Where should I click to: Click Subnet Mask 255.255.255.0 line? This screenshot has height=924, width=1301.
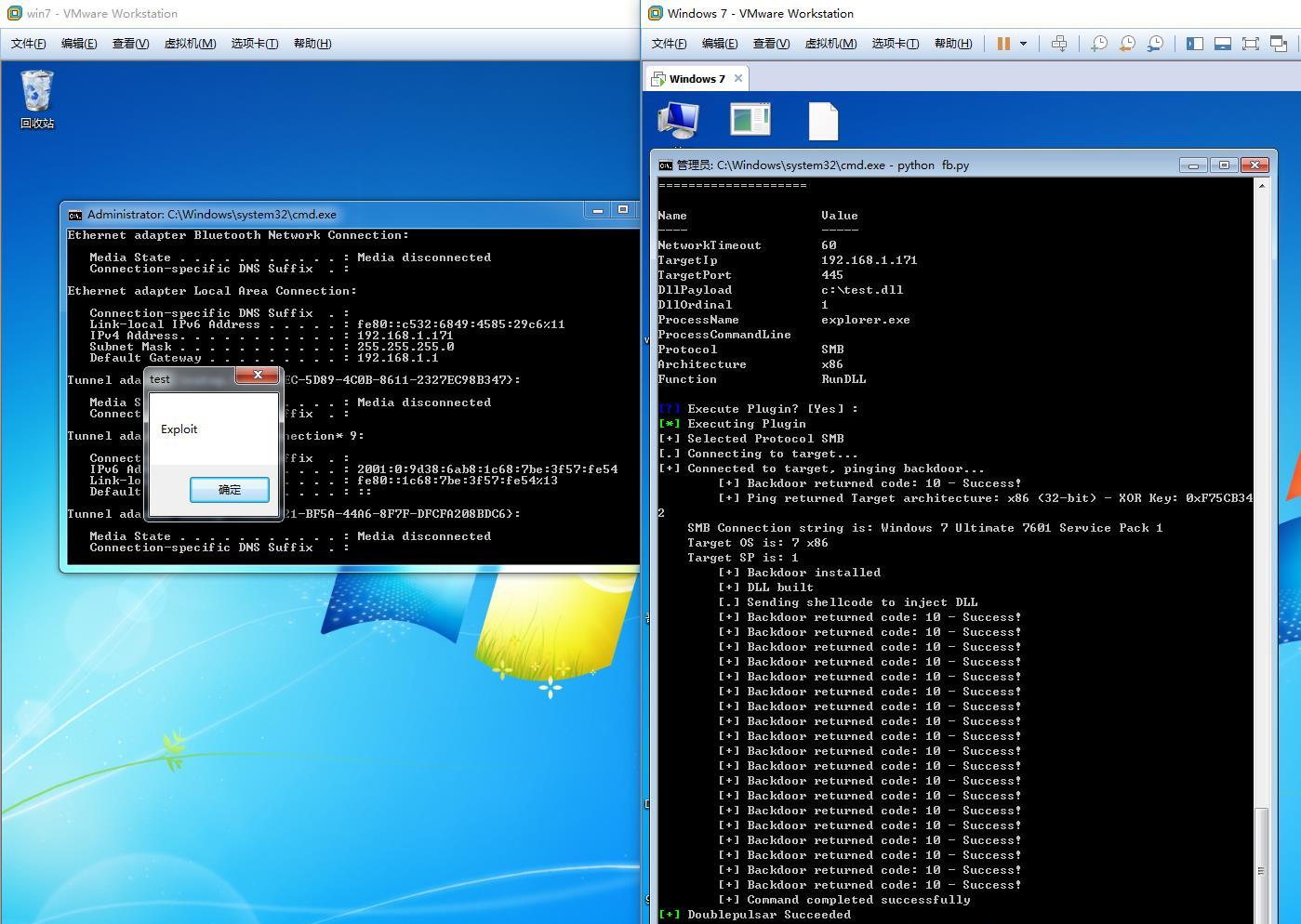pyautogui.click(x=272, y=347)
